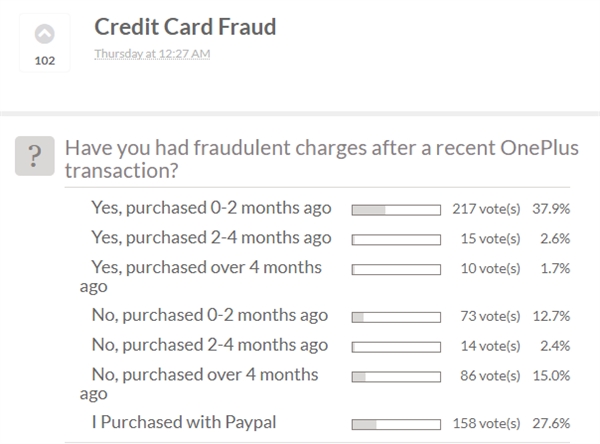Click the 37.9% result progress bar

point(396,209)
